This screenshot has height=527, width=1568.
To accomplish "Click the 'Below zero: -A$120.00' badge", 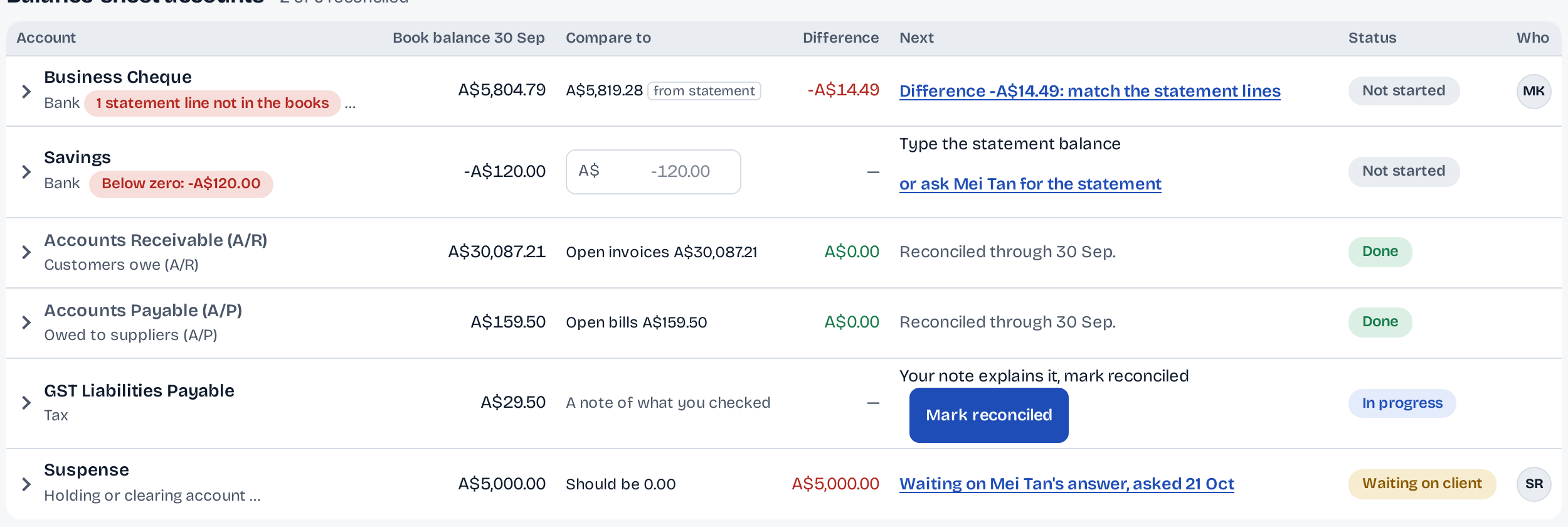I will pyautogui.click(x=181, y=184).
